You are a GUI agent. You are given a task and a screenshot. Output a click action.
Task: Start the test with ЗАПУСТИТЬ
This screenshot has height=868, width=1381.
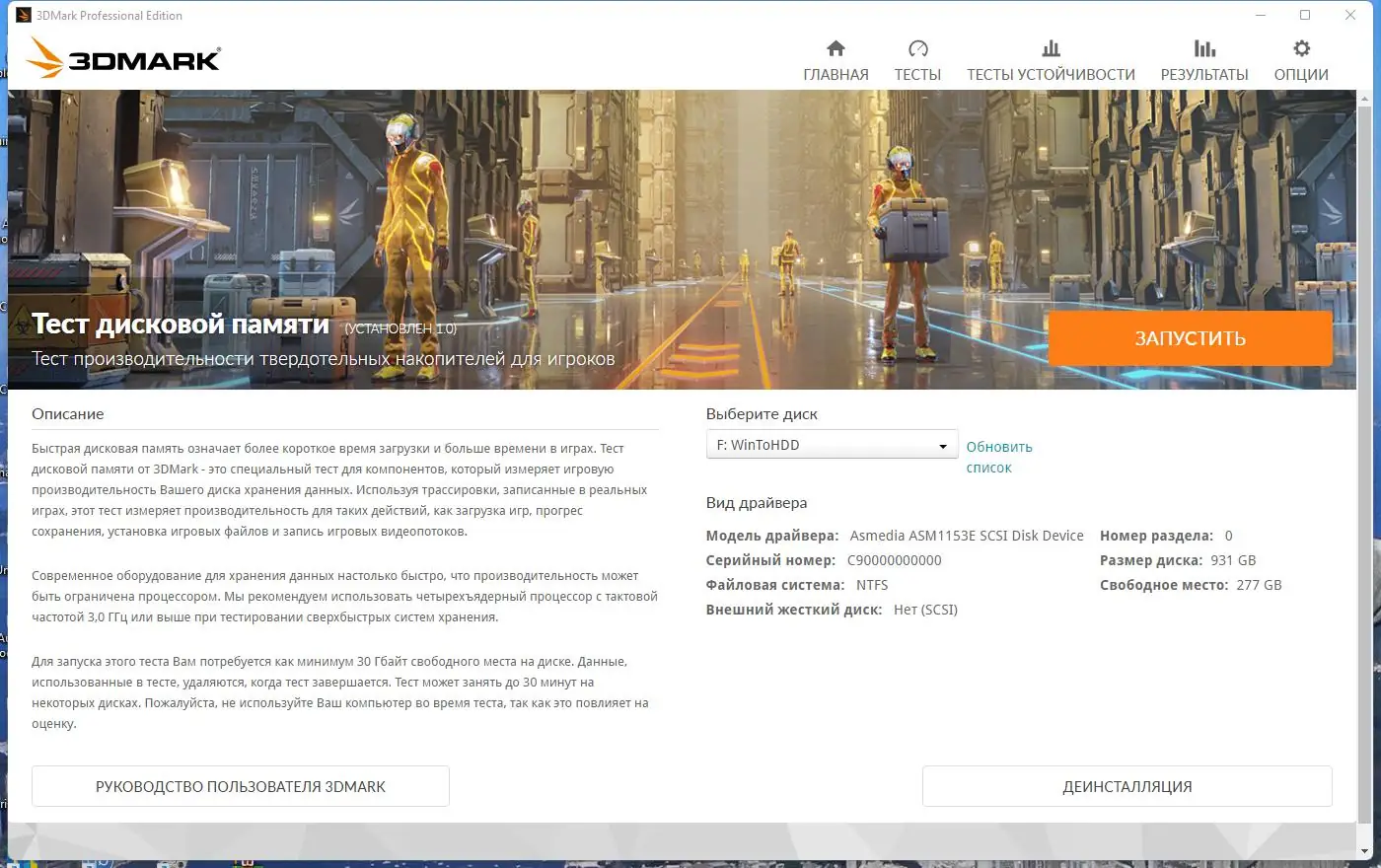pos(1190,338)
